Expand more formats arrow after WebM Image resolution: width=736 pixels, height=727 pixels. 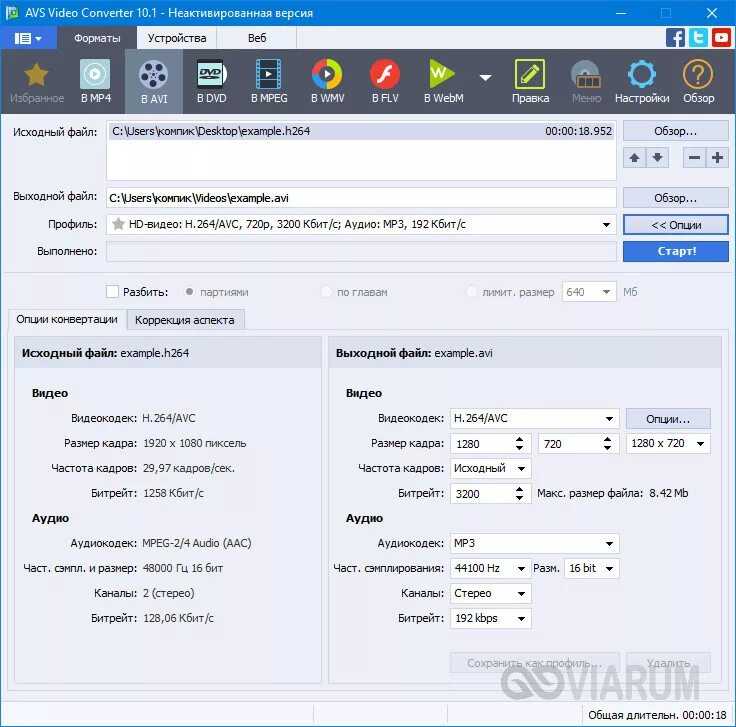485,78
